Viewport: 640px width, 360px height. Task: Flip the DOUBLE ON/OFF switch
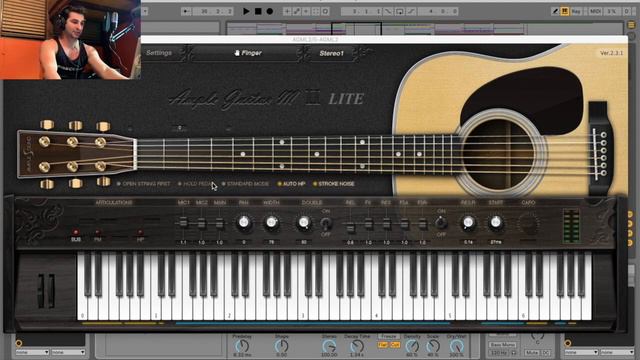click(326, 223)
